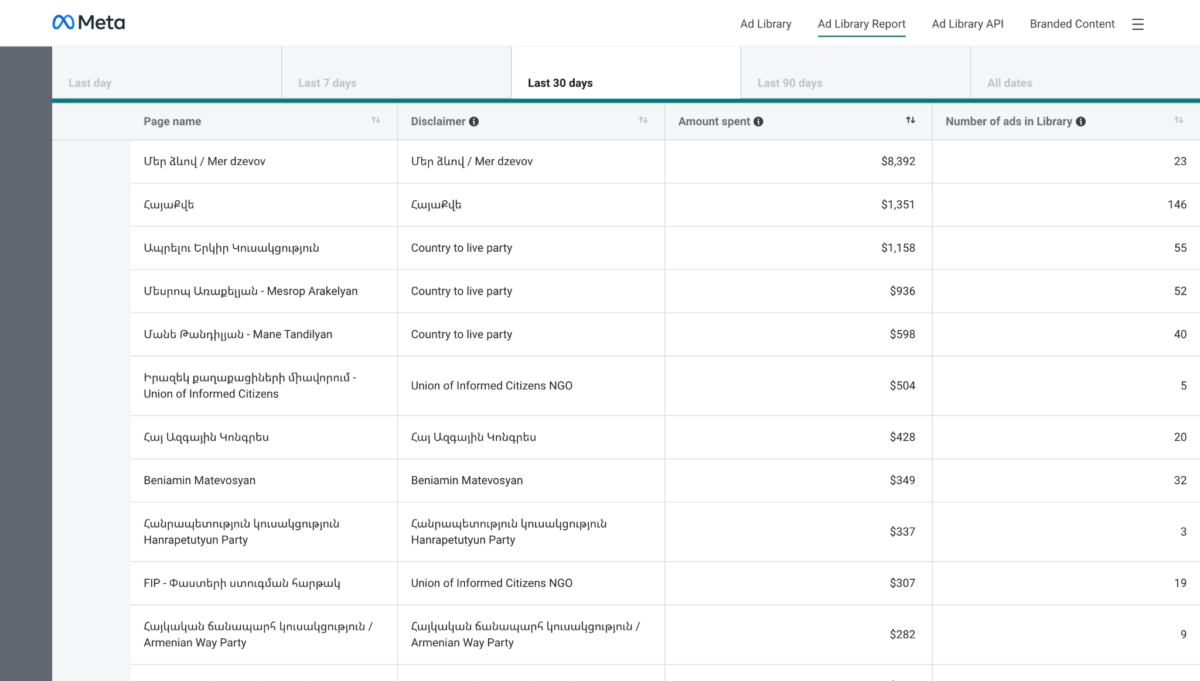Select the Mane Tandilyan row

tap(238, 335)
